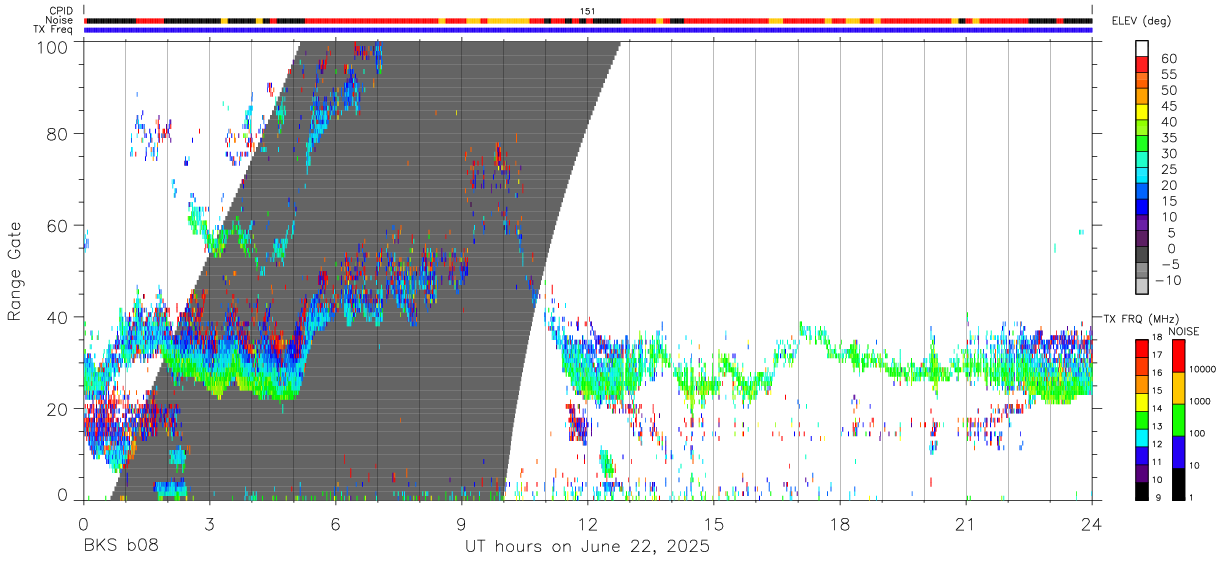Screen dimensions: 1228x567
Task: Click the '50' label on ELEV scale
Action: pos(1167,90)
